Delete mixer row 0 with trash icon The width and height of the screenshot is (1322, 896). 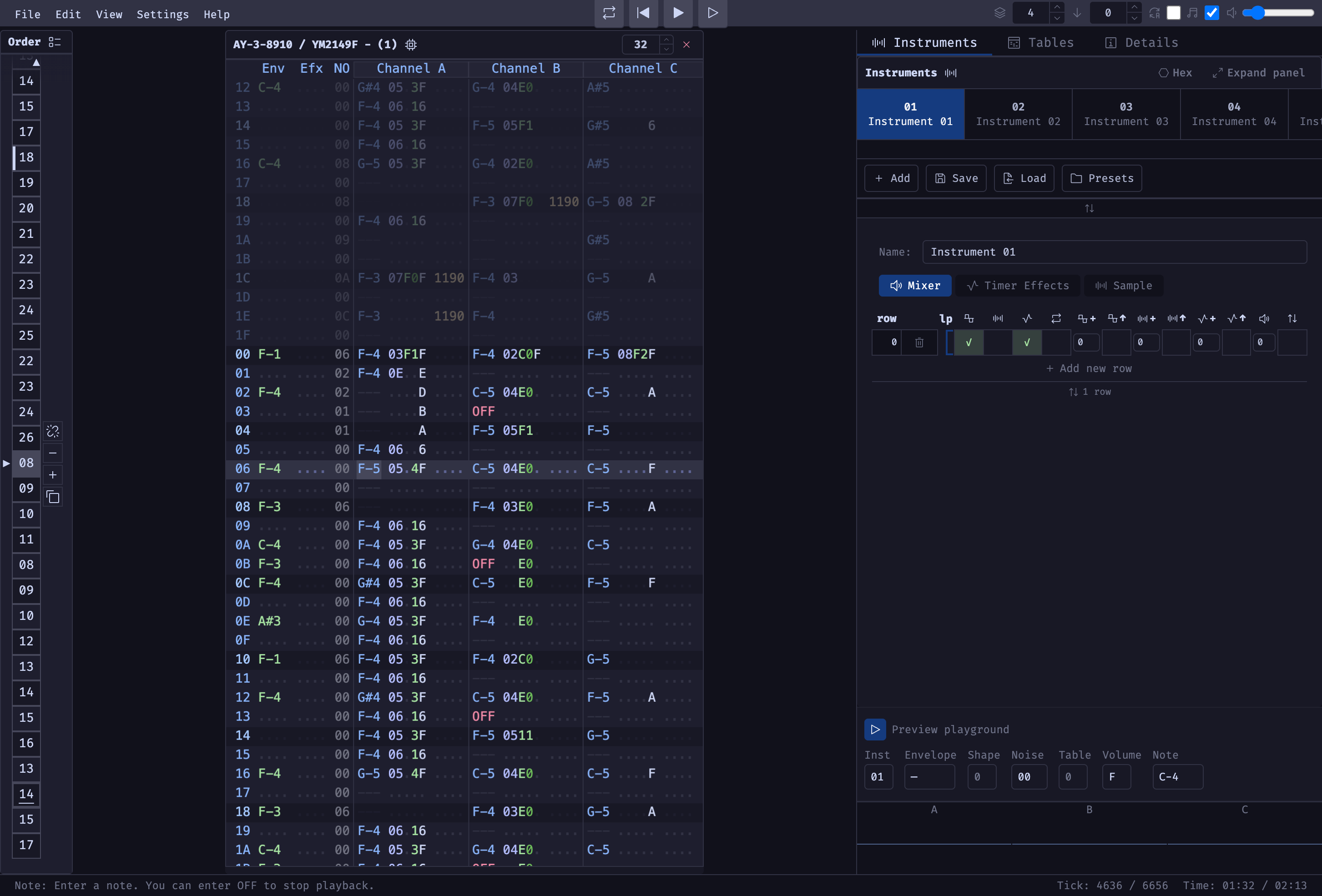[x=919, y=342]
